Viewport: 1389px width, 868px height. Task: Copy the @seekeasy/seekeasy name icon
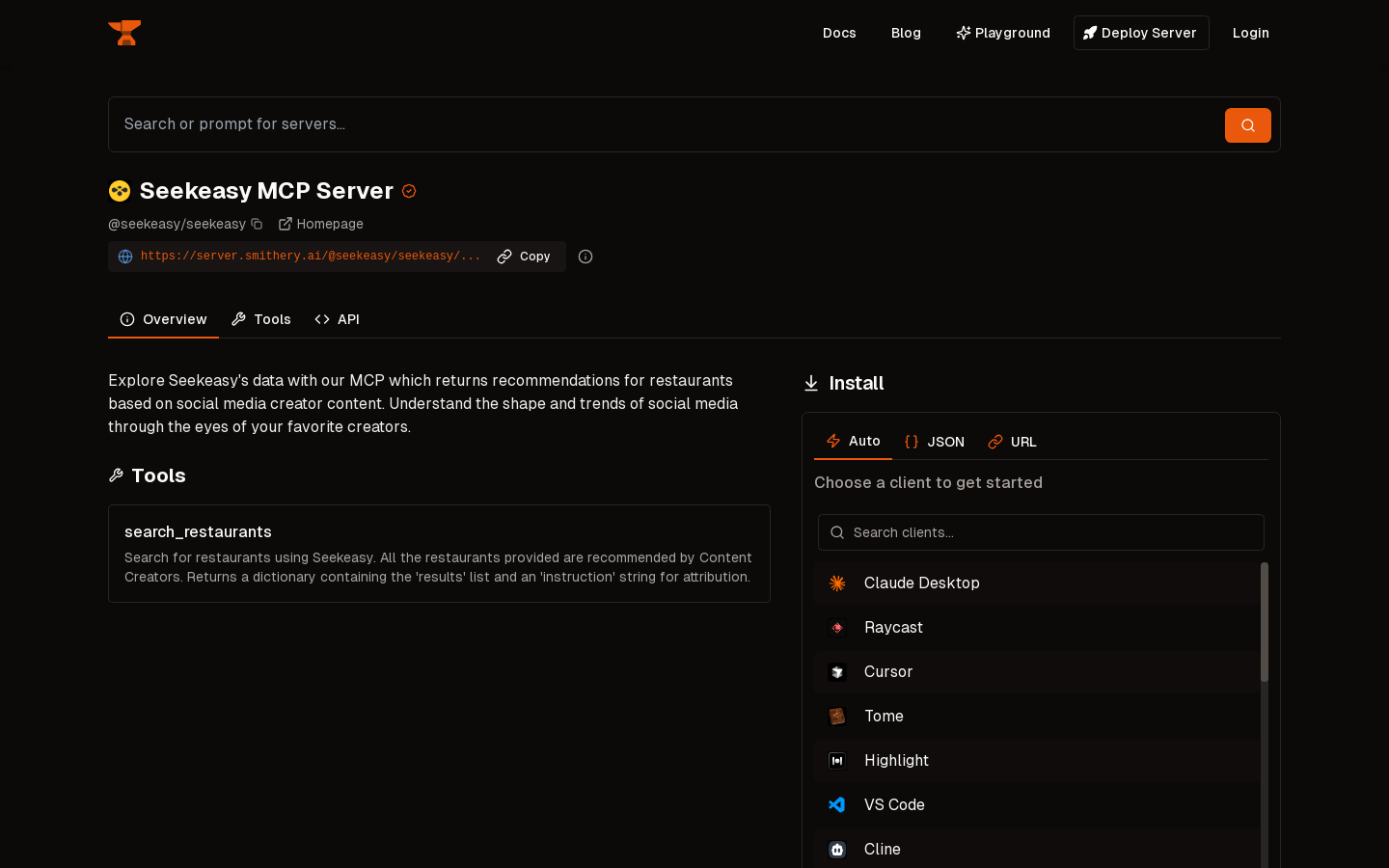tap(257, 224)
